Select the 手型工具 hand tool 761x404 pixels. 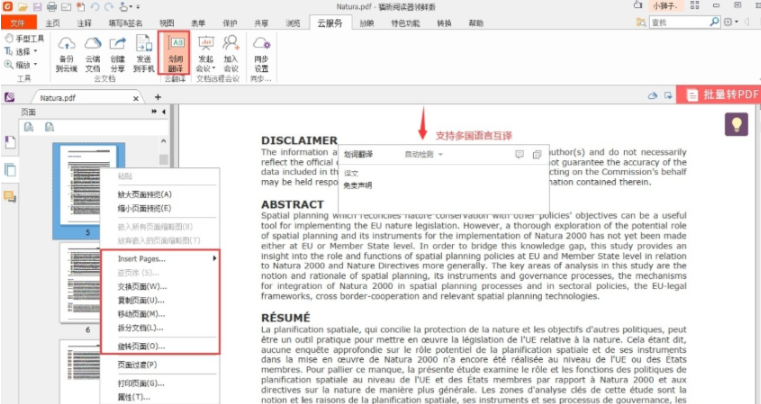[24, 38]
